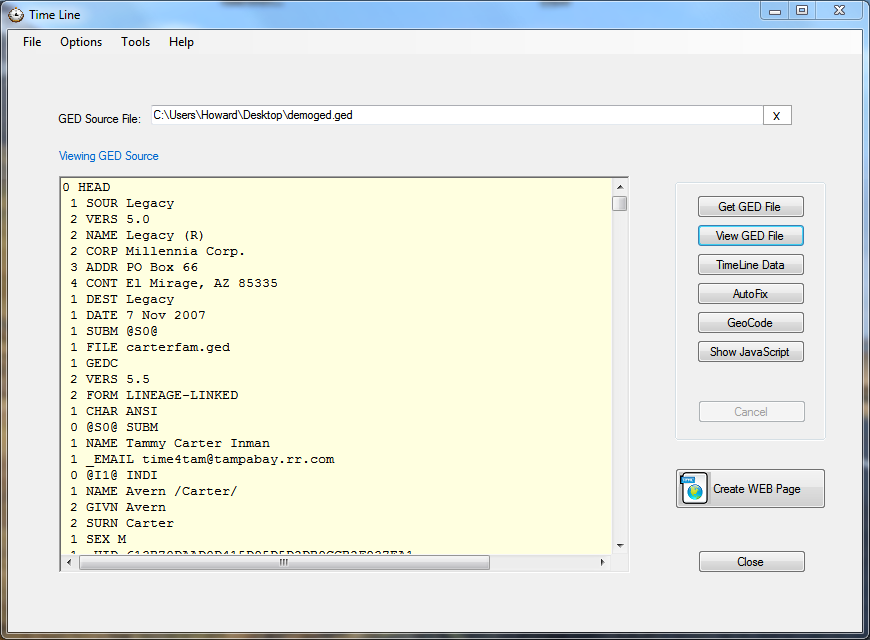Open the File menu
The image size is (870, 640).
click(x=31, y=42)
